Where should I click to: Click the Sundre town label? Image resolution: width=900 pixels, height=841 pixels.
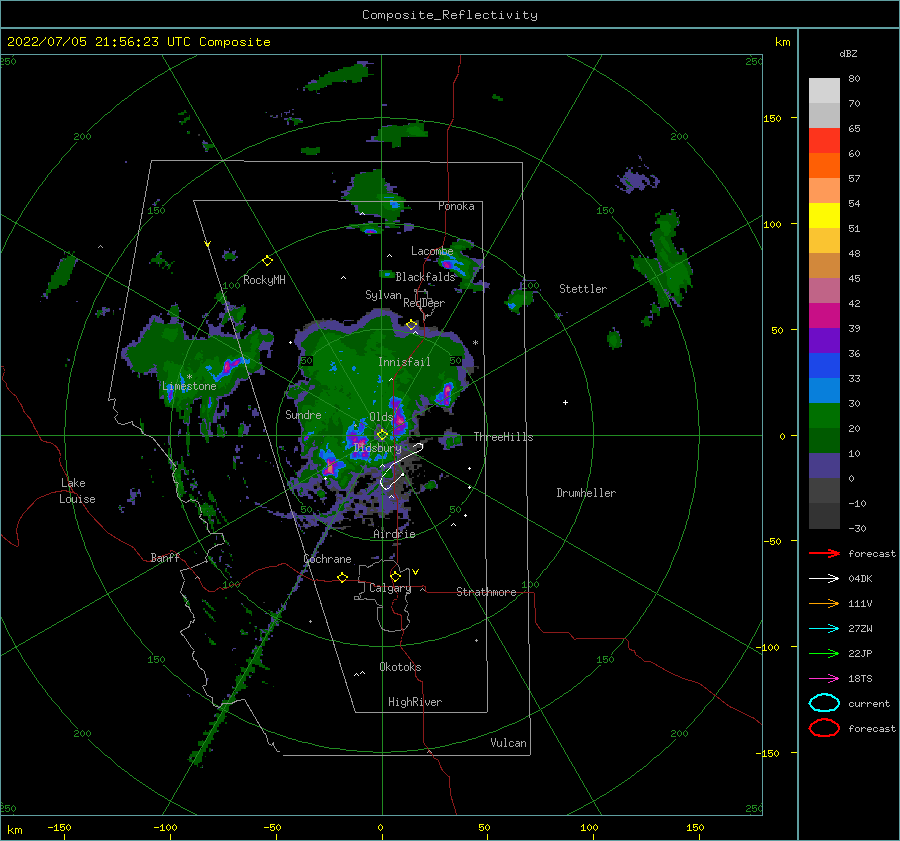(x=303, y=414)
